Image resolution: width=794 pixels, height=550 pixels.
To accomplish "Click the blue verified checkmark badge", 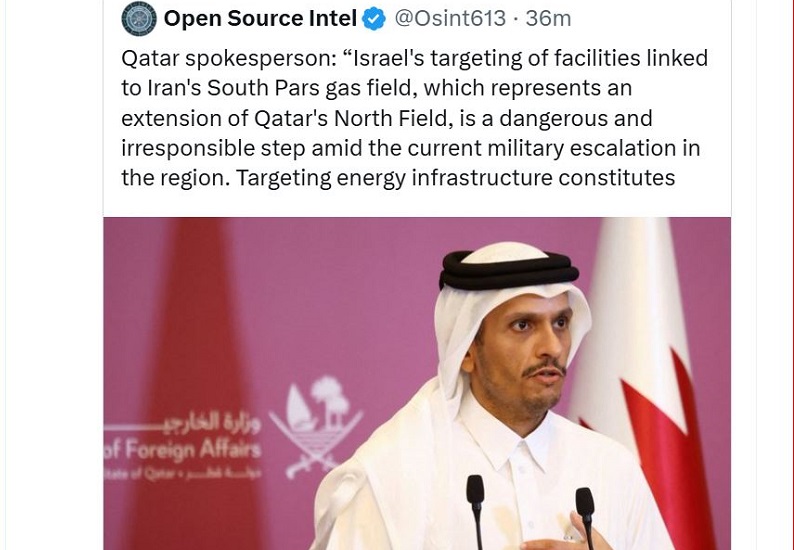I will coord(375,18).
